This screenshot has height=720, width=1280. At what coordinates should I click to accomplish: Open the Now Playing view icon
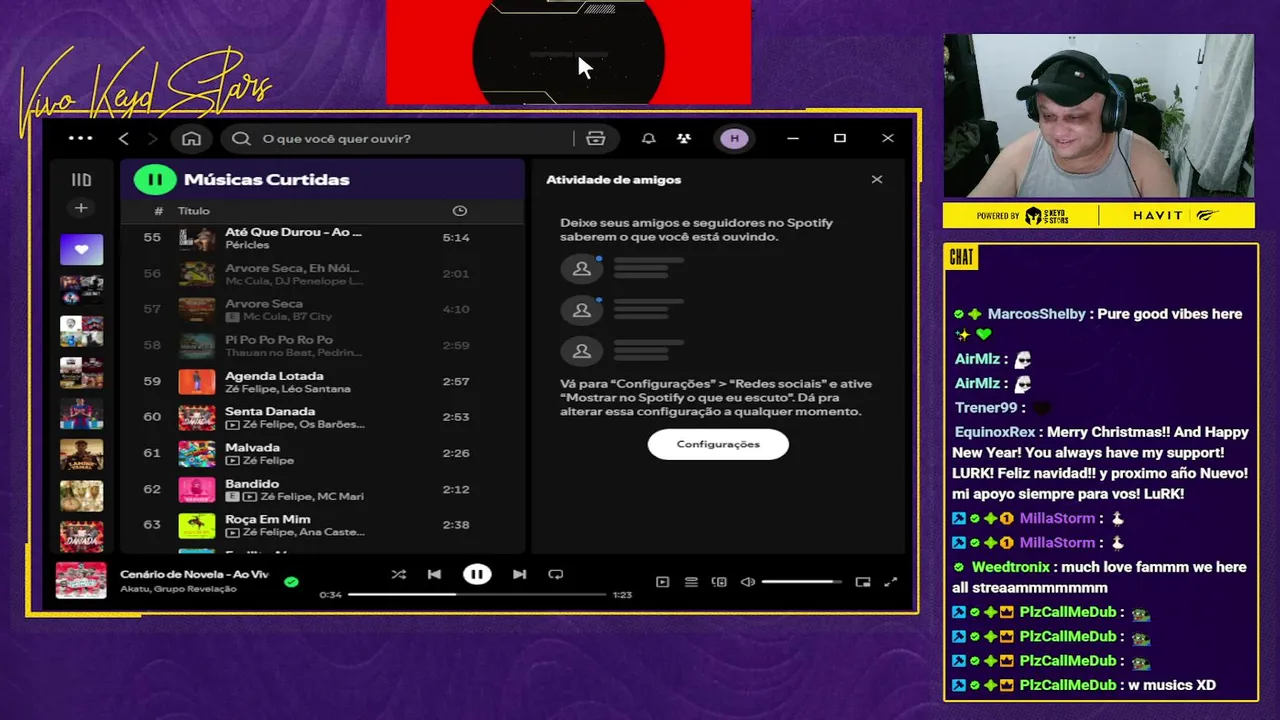point(662,582)
